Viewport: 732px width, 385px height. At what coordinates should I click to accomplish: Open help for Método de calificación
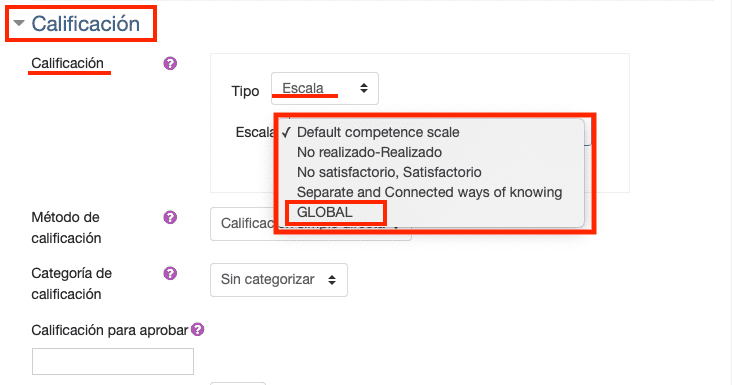[170, 217]
